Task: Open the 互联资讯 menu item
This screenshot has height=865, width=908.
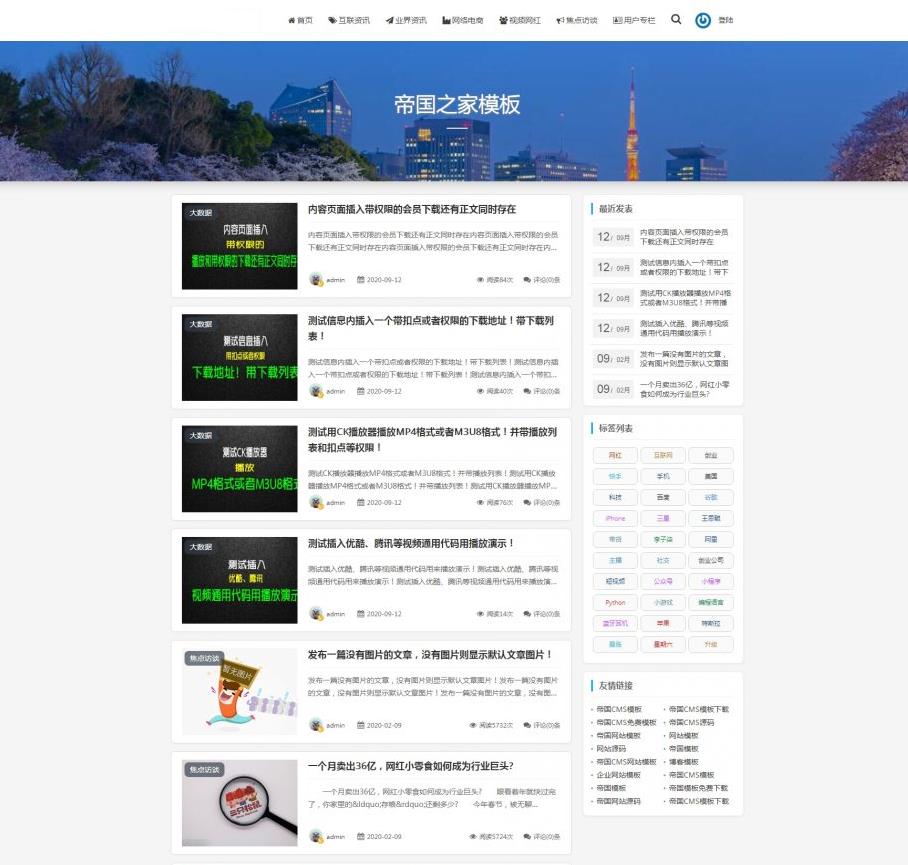Action: (x=347, y=19)
